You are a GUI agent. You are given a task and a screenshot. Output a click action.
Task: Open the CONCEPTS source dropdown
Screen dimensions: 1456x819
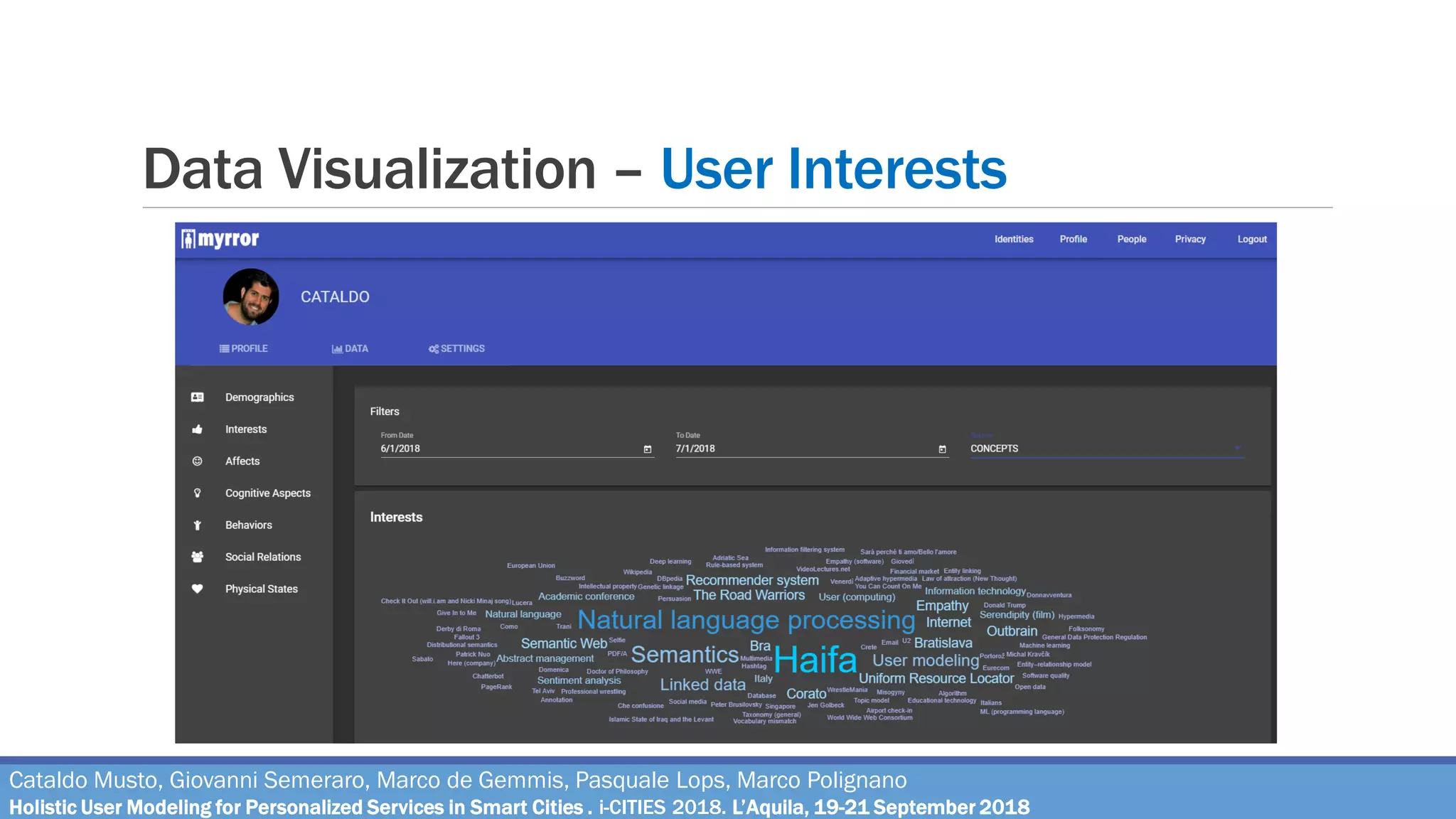coord(1107,449)
